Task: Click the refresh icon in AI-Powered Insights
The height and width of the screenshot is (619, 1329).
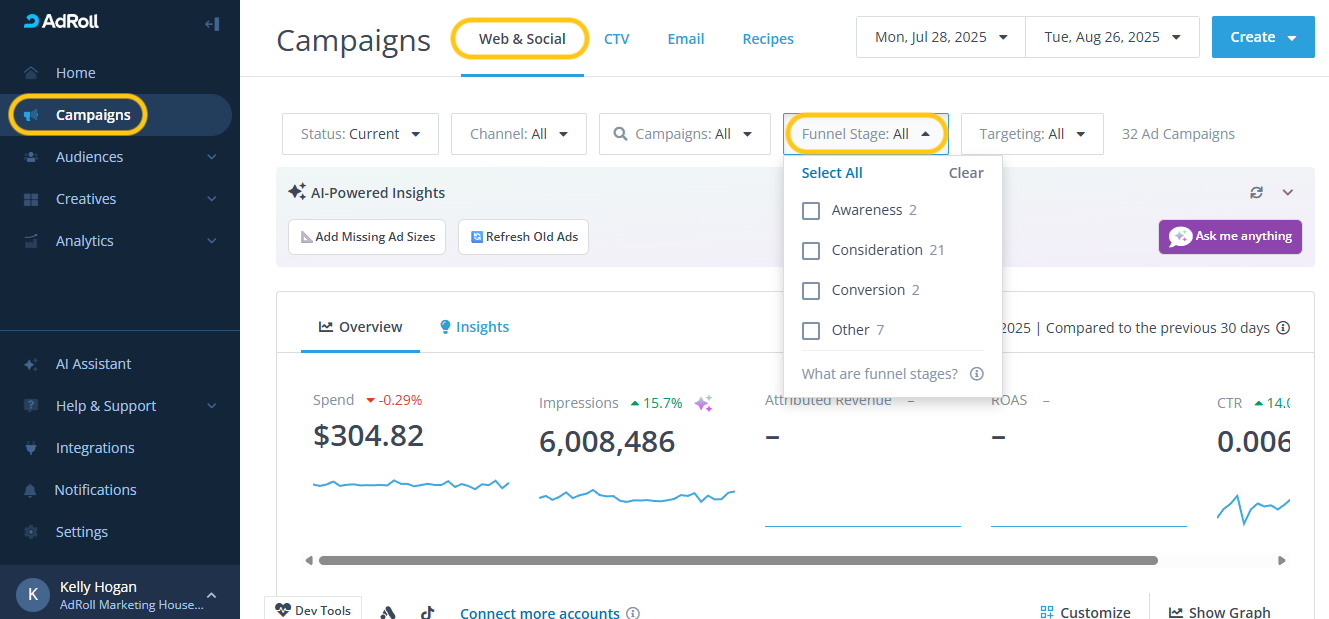Action: point(1257,192)
